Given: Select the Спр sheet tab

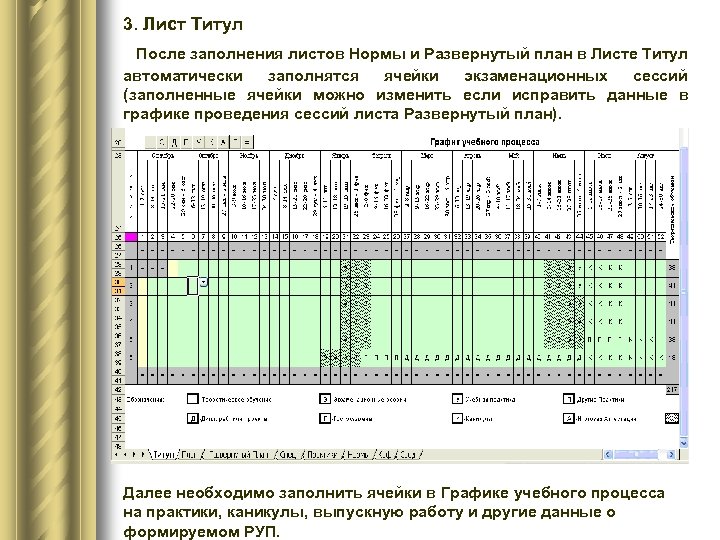Looking at the screenshot, I should coord(409,455).
